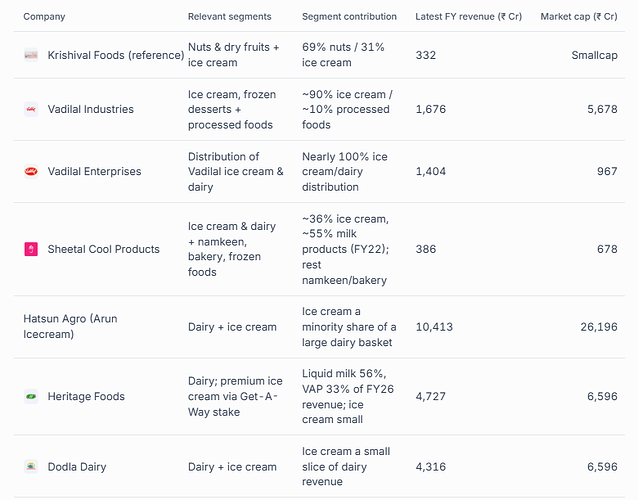The height and width of the screenshot is (500, 638).
Task: Click the Vadilal Industries logo icon
Action: pyautogui.click(x=31, y=109)
